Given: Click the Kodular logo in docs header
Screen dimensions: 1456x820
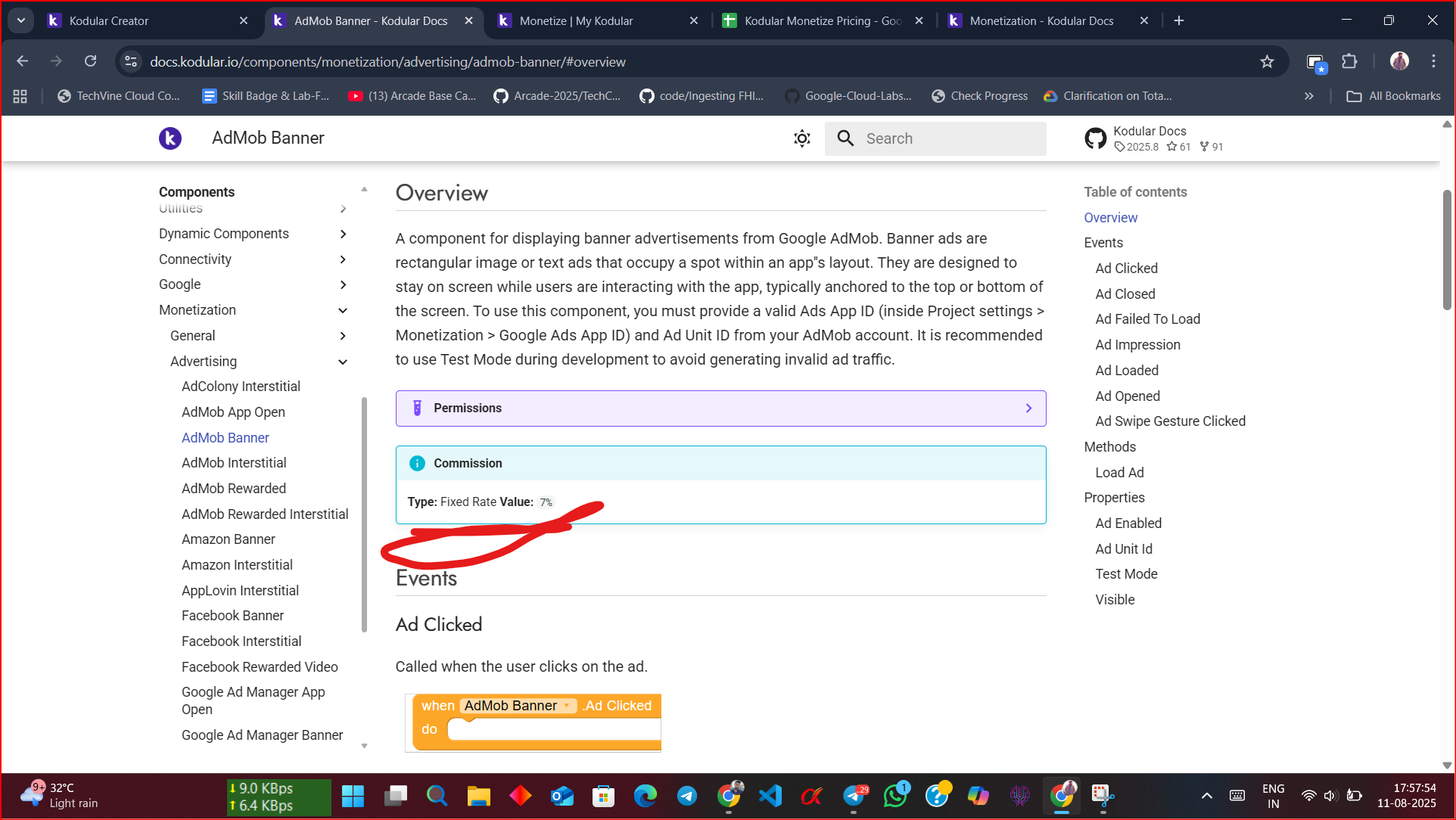Looking at the screenshot, I should (x=170, y=138).
